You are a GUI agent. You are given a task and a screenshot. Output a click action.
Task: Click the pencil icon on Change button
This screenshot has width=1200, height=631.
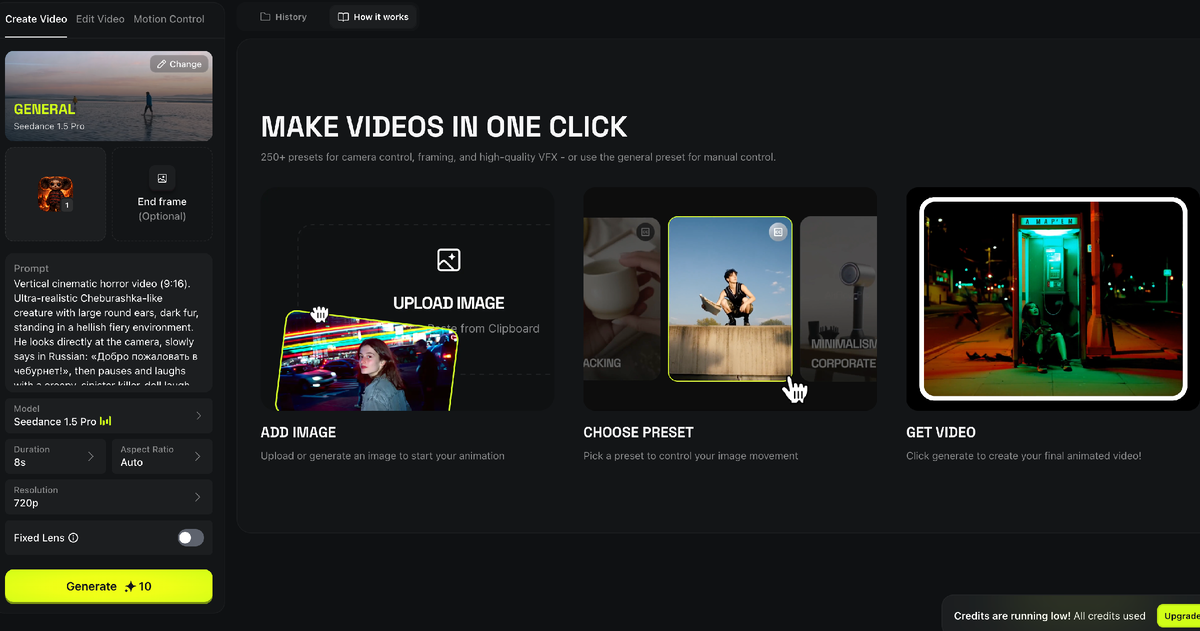pos(161,64)
